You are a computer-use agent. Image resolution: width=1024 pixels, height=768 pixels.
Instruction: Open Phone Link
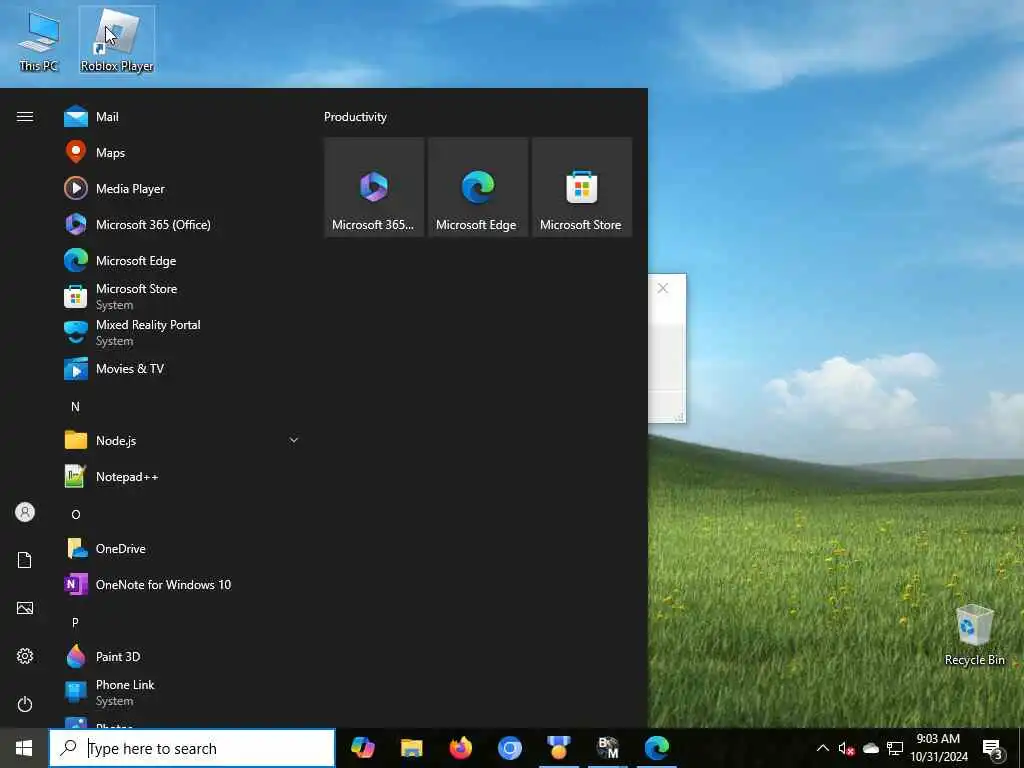tap(182, 692)
